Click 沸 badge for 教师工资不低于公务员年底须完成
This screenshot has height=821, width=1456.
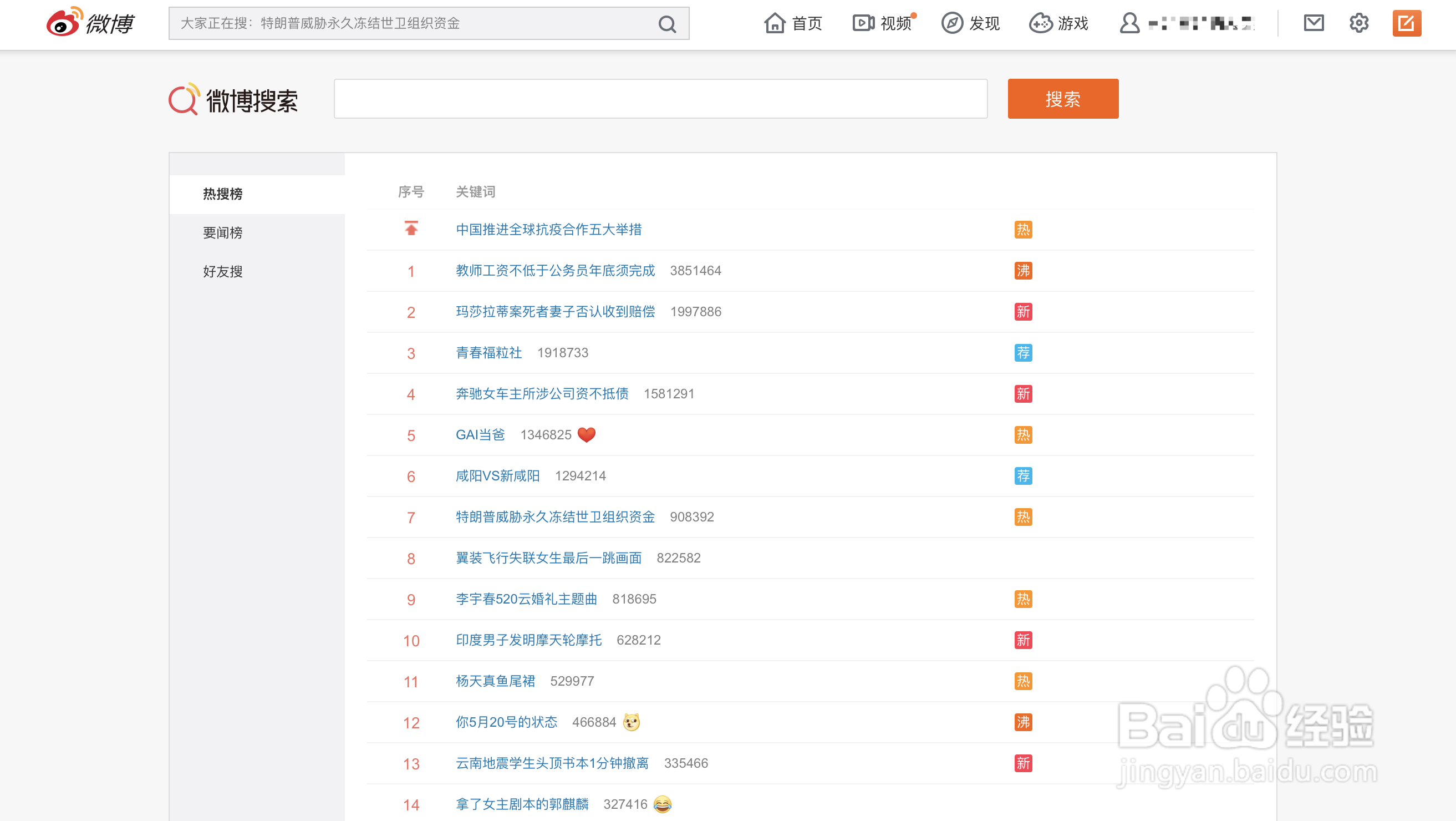[1023, 271]
